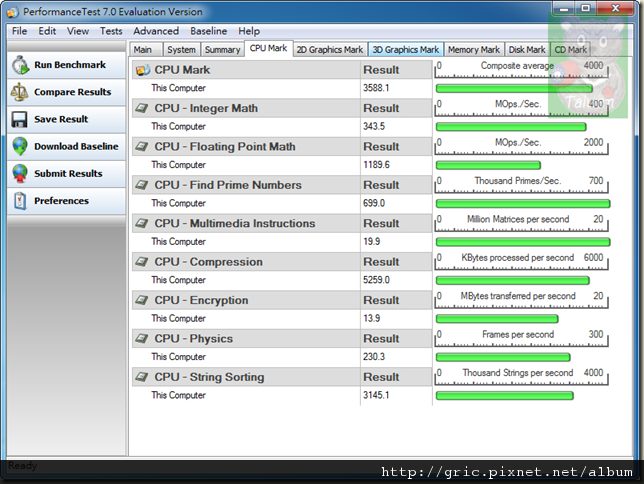Open the Help menu
644x484 pixels.
tap(249, 31)
